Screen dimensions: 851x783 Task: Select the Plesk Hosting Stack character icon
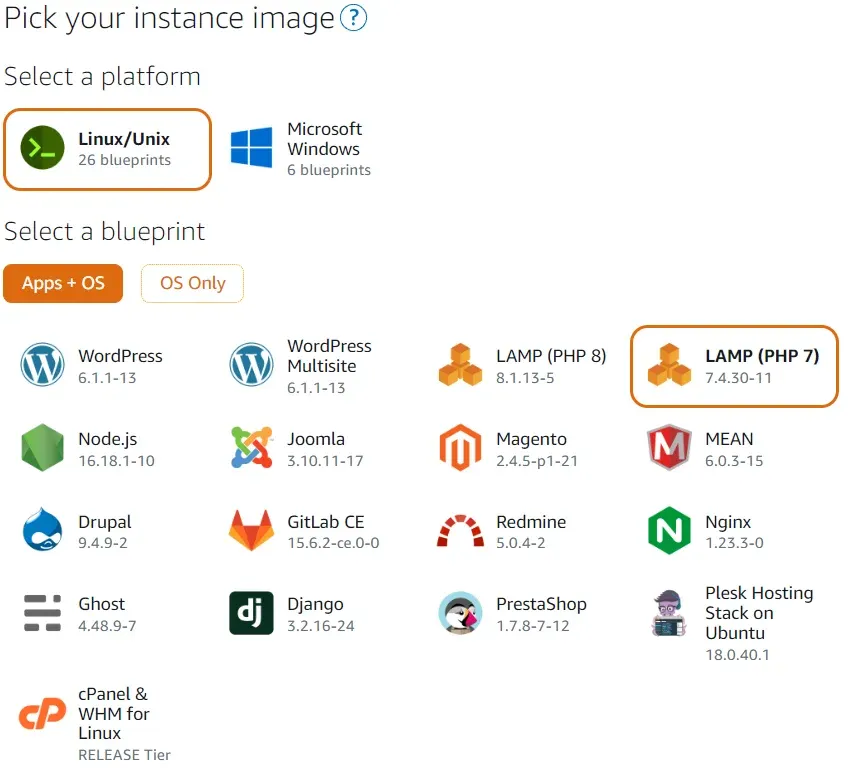pyautogui.click(x=669, y=613)
